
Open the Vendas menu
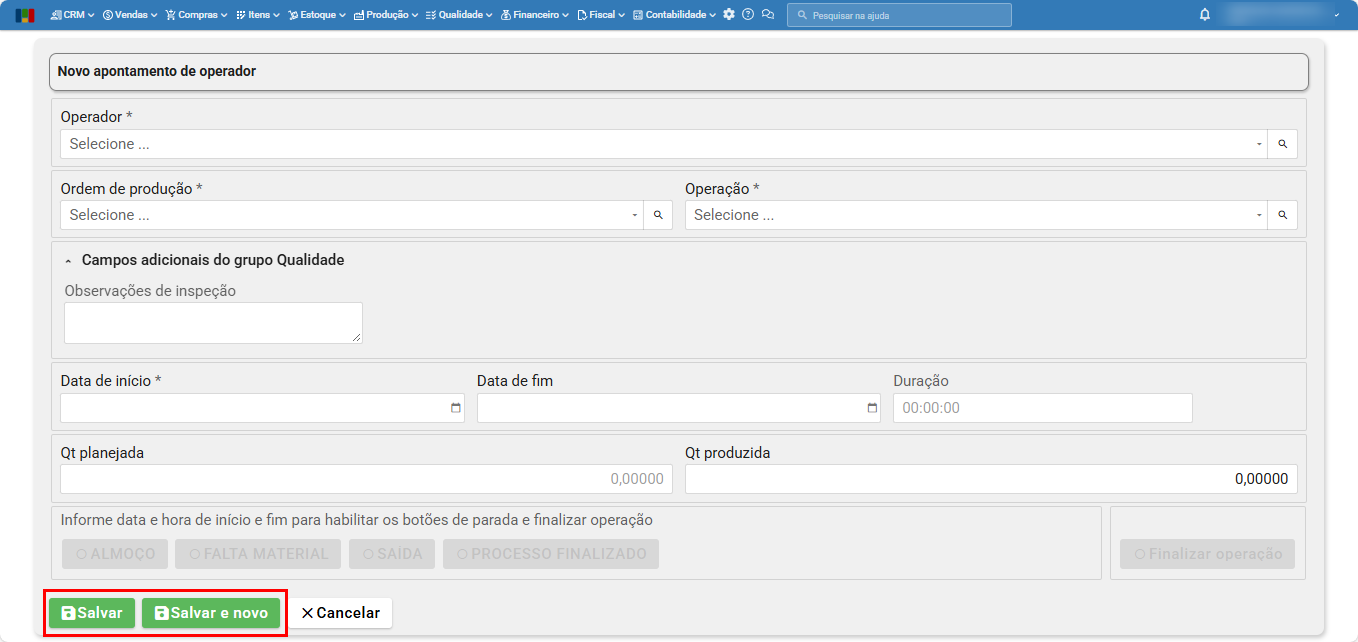click(x=132, y=15)
